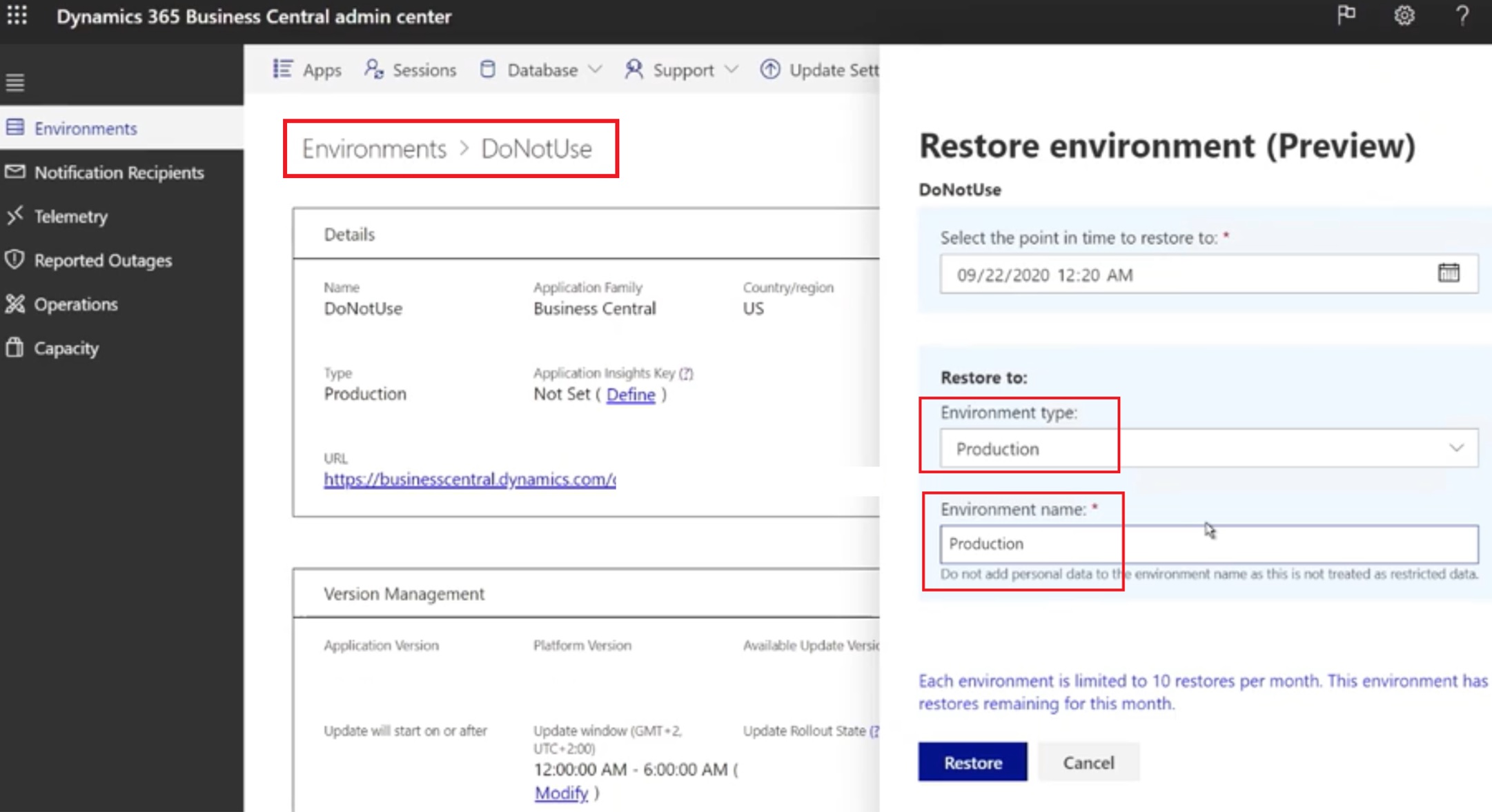The image size is (1492, 812).
Task: Click the Cancel button
Action: [x=1088, y=762]
